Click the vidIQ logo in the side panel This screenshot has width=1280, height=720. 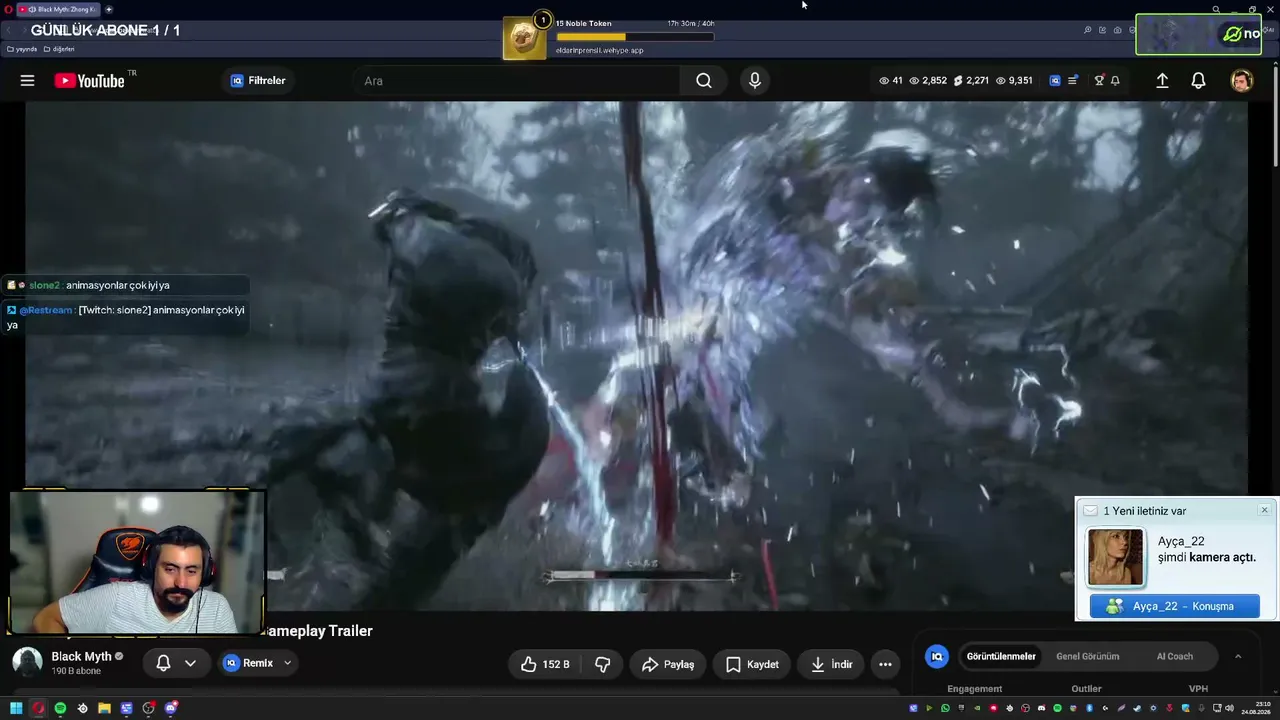[937, 656]
